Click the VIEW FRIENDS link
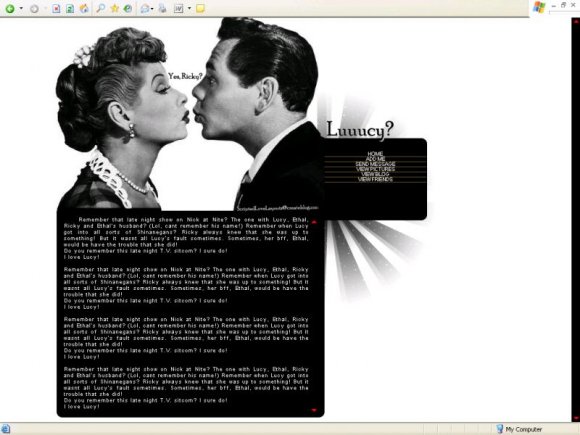Screen dimensions: 580x435 [x=375, y=179]
